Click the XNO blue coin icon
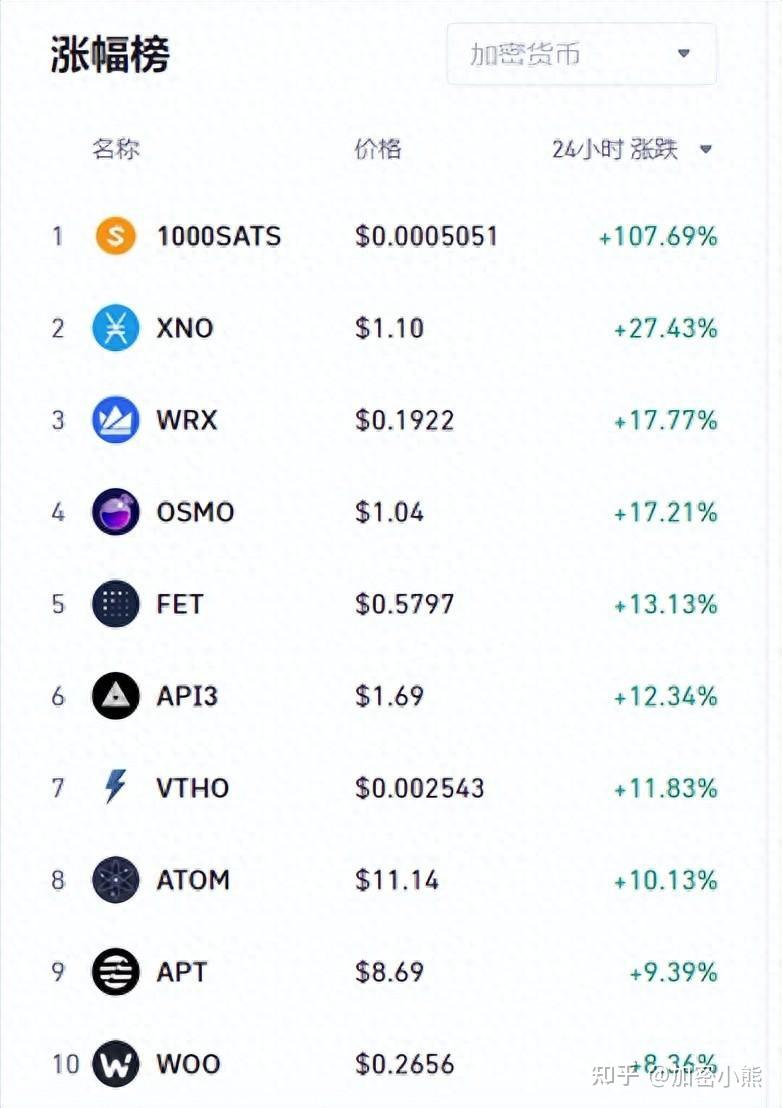Viewport: 782px width, 1108px height. pyautogui.click(x=115, y=327)
